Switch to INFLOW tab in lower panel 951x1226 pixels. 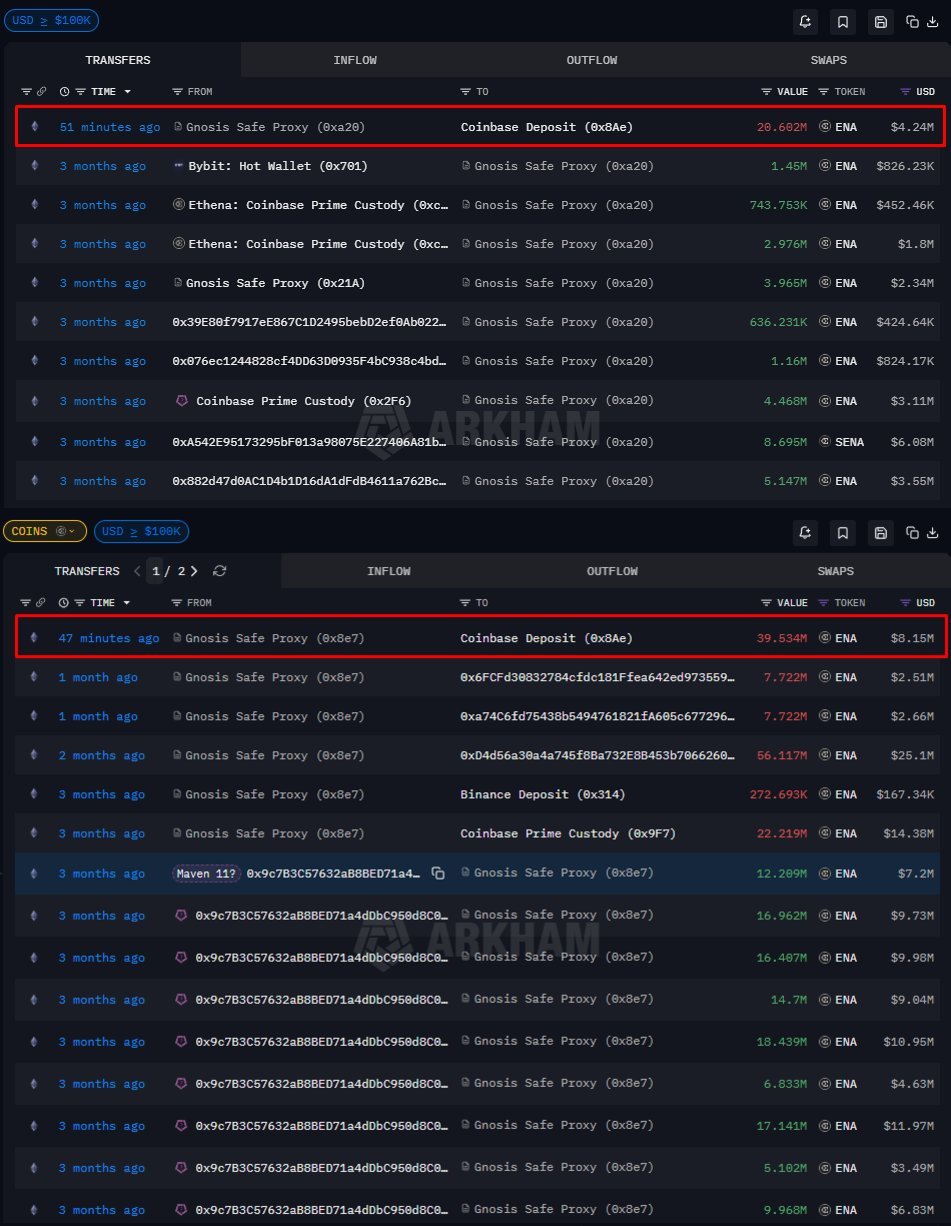point(389,571)
